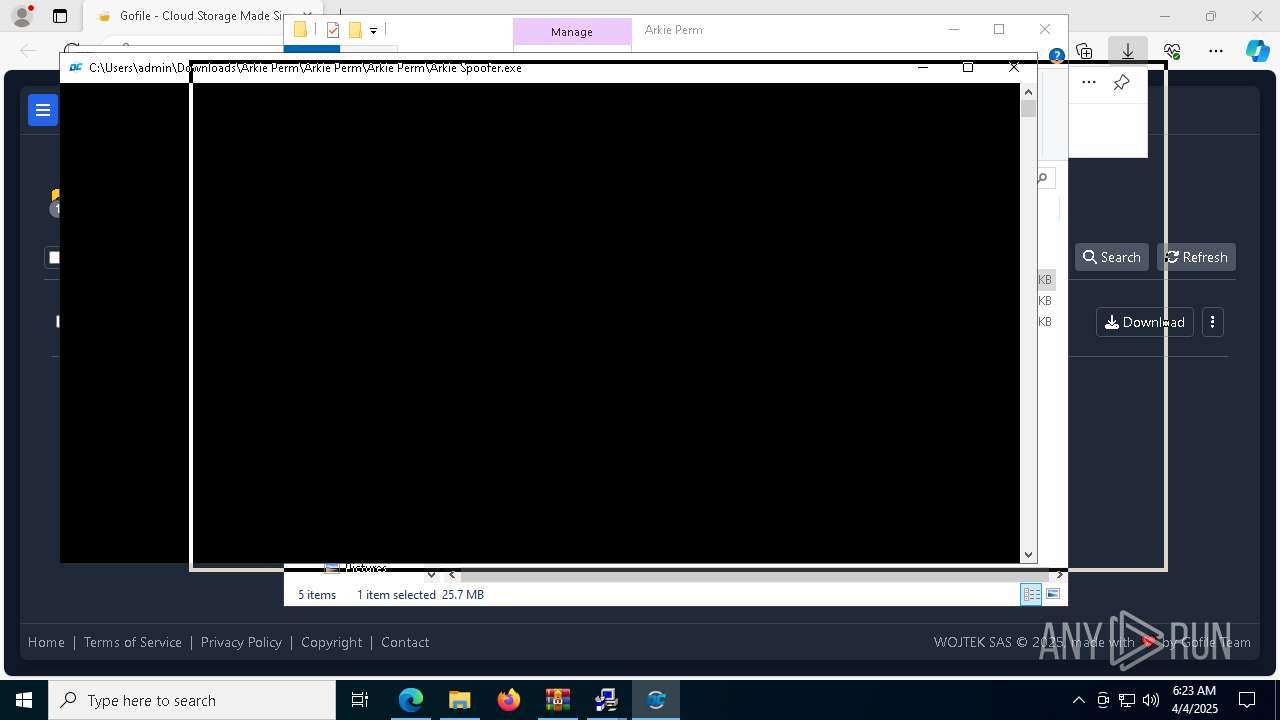The image size is (1280, 720).
Task: Open the Contact footer link
Action: tap(405, 642)
